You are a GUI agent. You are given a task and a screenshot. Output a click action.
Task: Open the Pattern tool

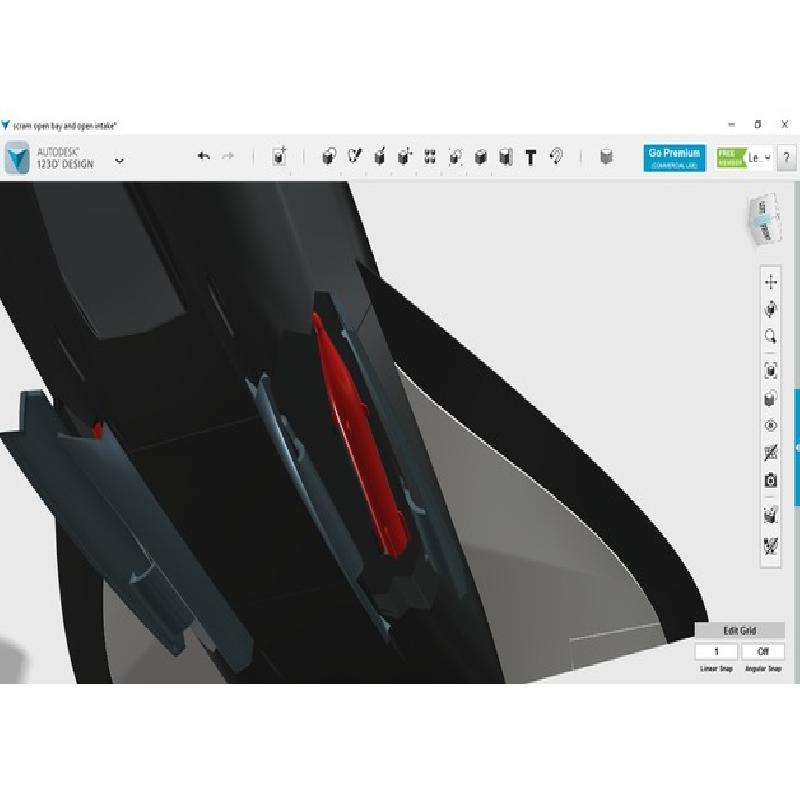[x=430, y=157]
